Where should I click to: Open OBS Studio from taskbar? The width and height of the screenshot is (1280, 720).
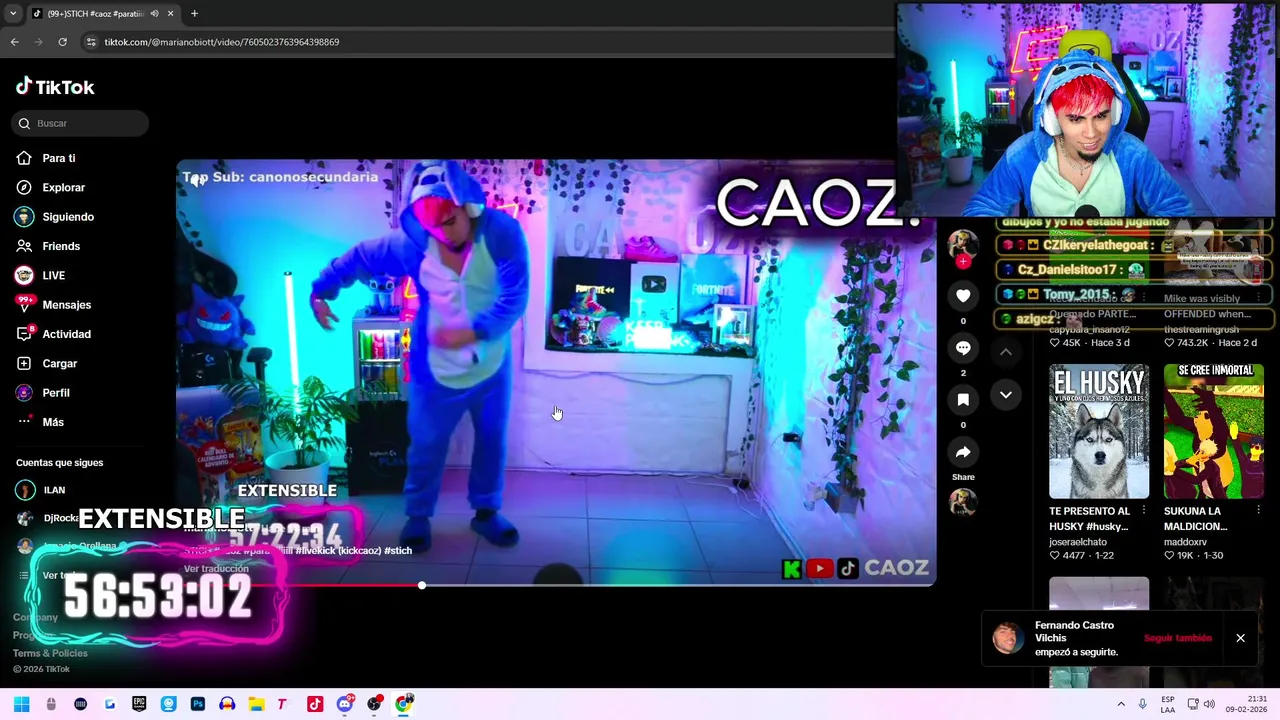pyautogui.click(x=374, y=704)
